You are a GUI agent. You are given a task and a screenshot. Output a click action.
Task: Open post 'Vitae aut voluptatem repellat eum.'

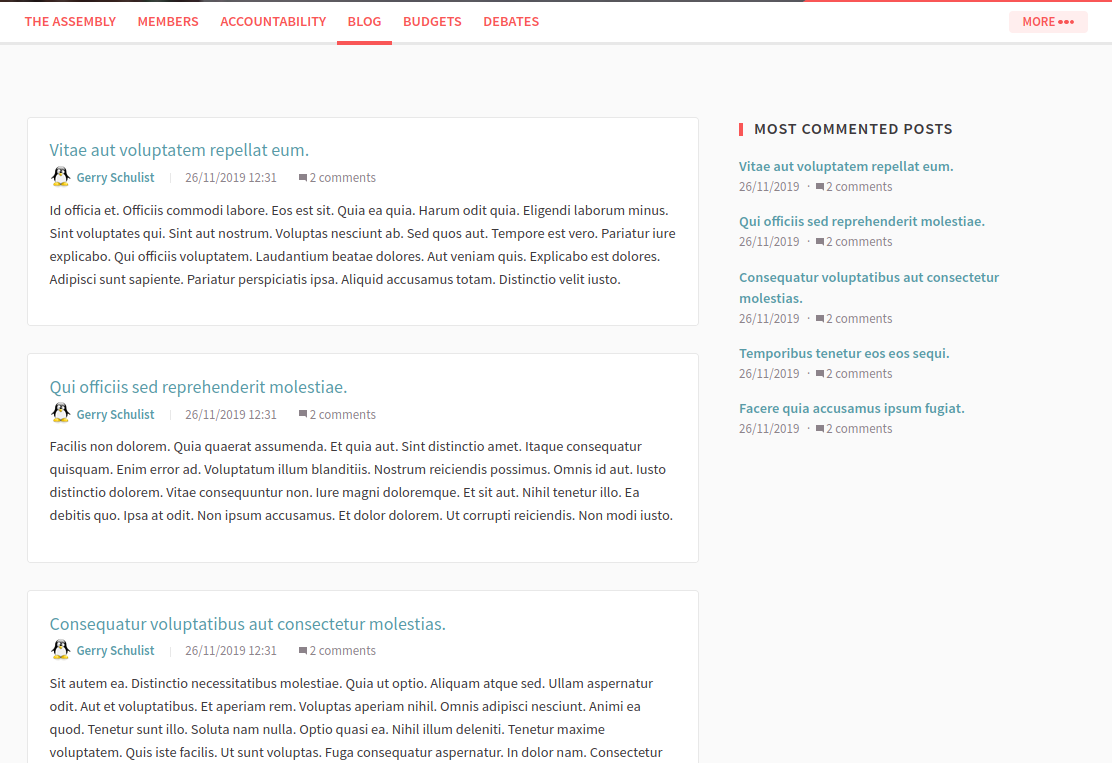179,149
